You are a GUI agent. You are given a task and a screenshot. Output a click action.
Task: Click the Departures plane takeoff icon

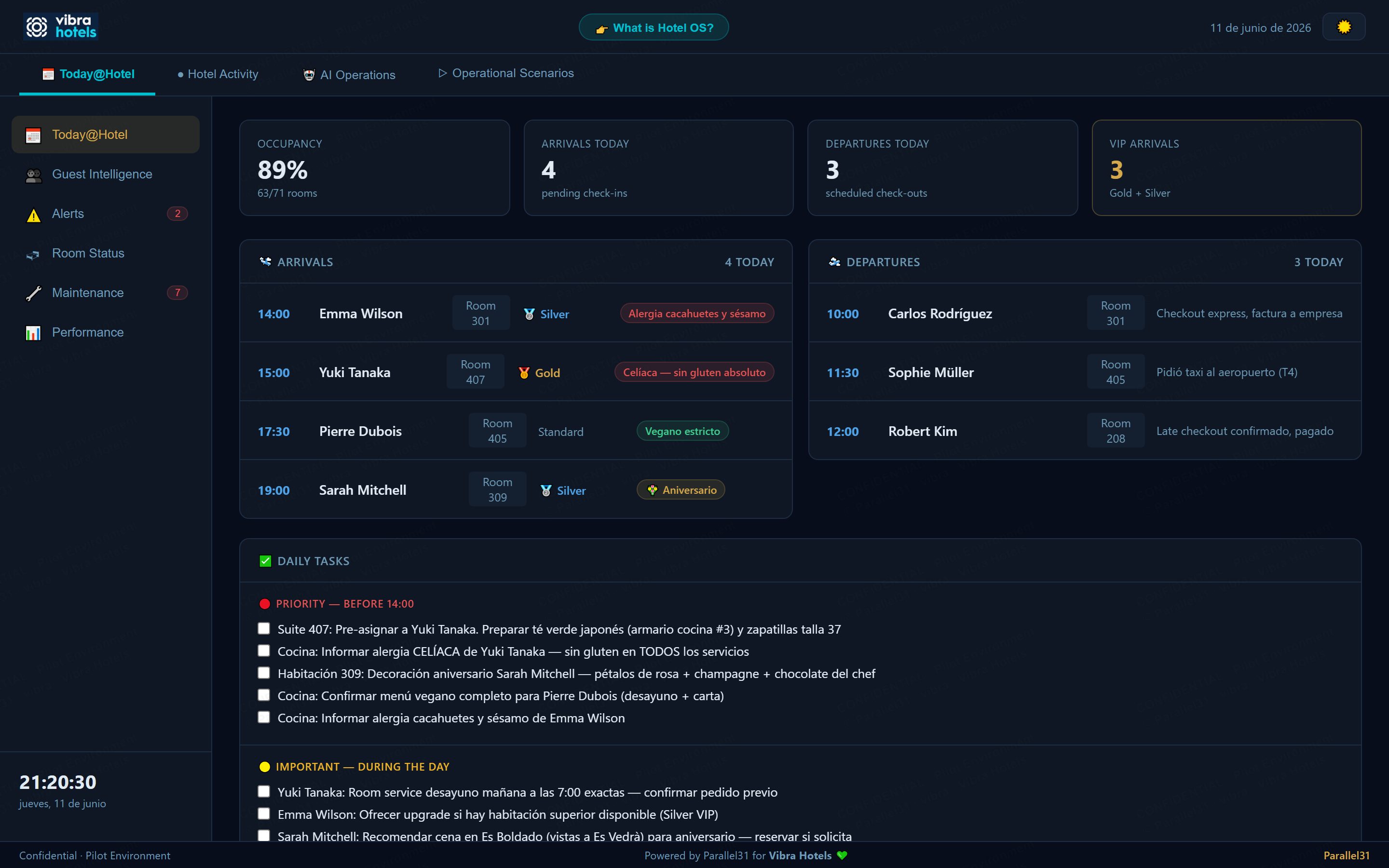click(x=834, y=262)
